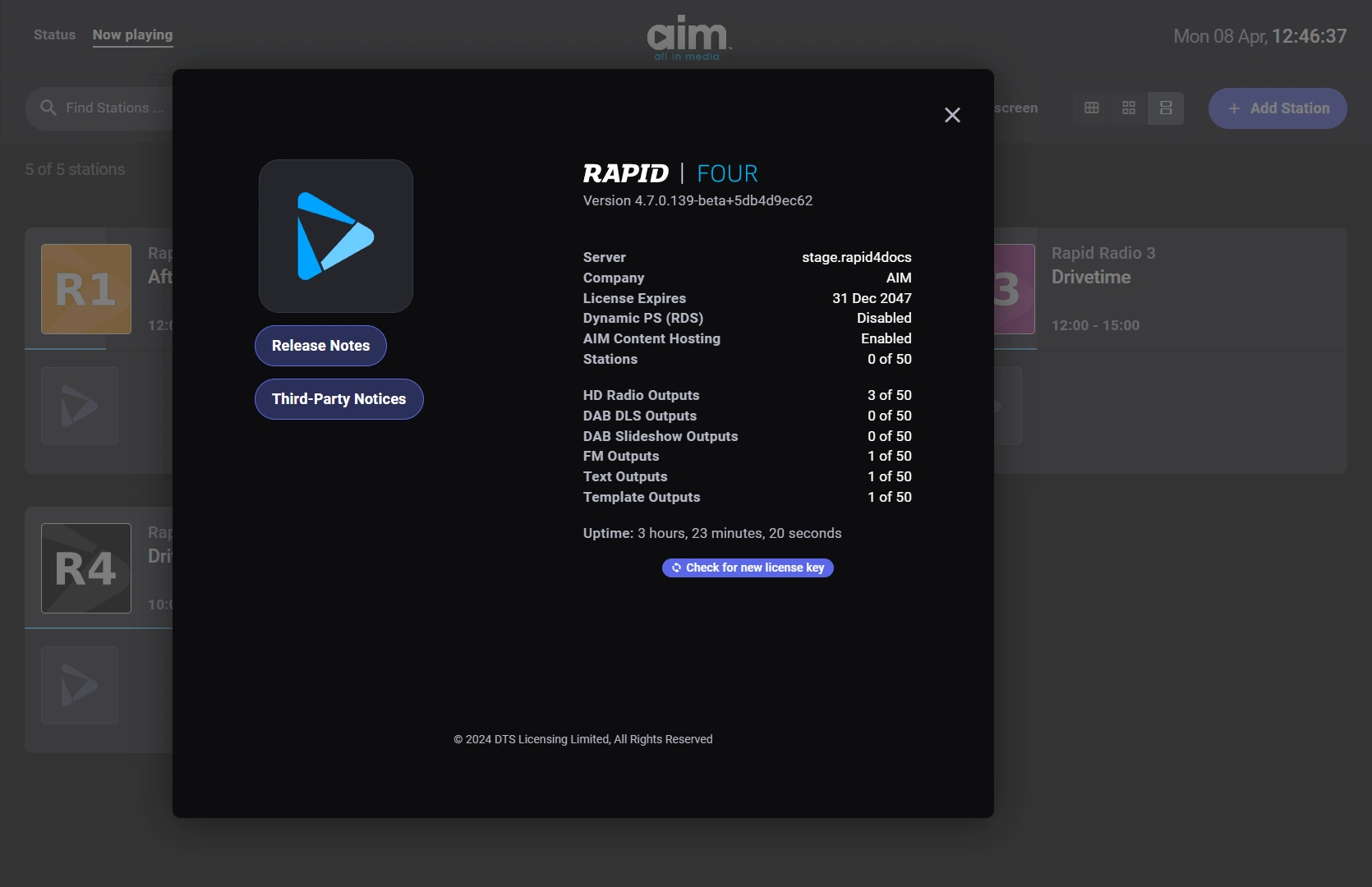Click the 12:00 - 15:00 schedule time
Screen dimensions: 1372x887
coord(1095,325)
